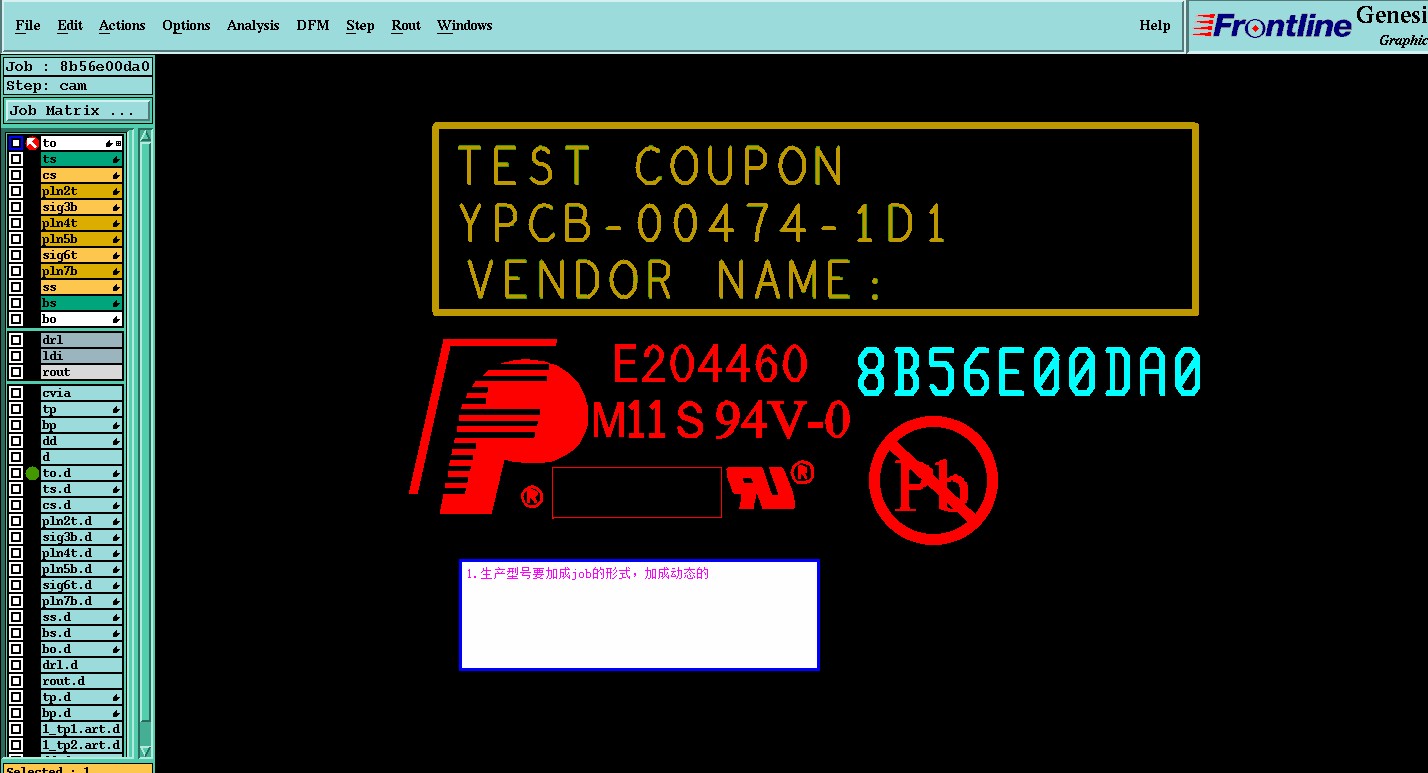
Task: Select the bo.d layer
Action: (81, 649)
